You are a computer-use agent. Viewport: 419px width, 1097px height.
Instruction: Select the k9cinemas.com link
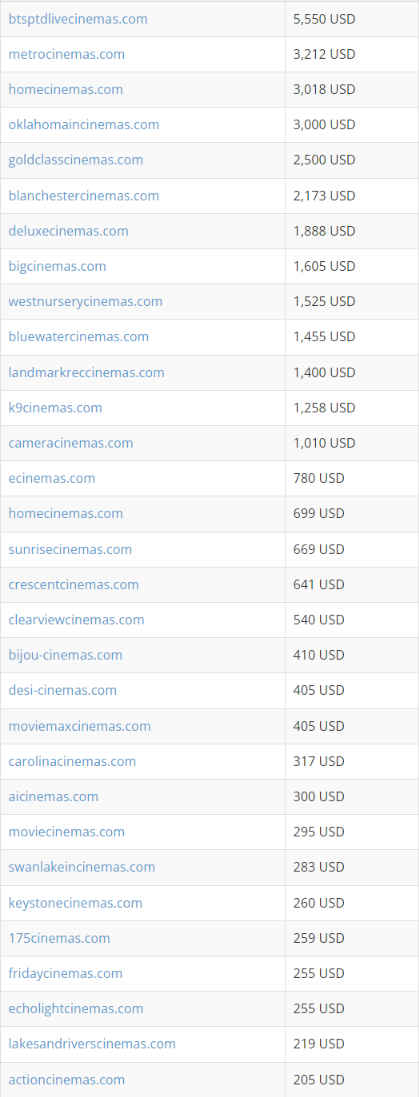click(x=55, y=407)
